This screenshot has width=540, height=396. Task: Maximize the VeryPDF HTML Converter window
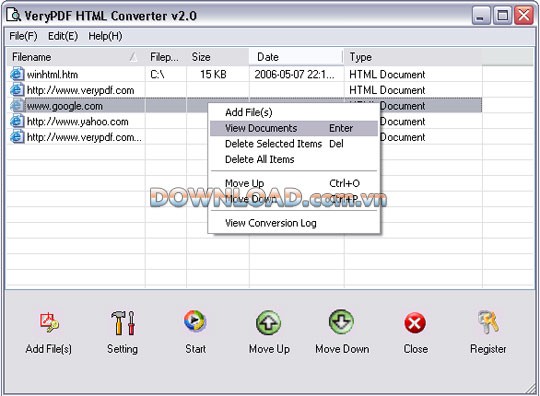point(502,15)
